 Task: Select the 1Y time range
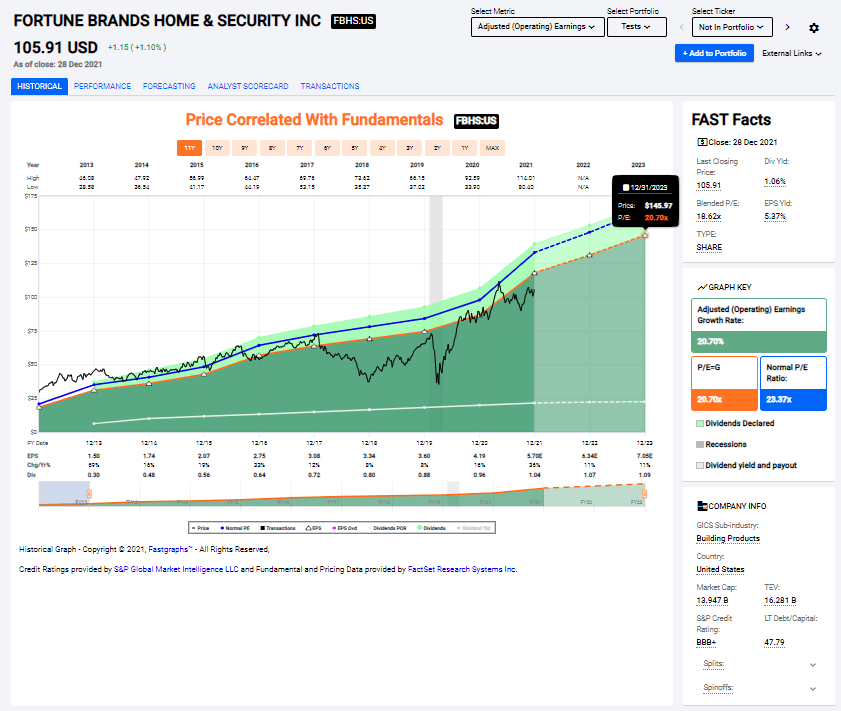coord(464,148)
